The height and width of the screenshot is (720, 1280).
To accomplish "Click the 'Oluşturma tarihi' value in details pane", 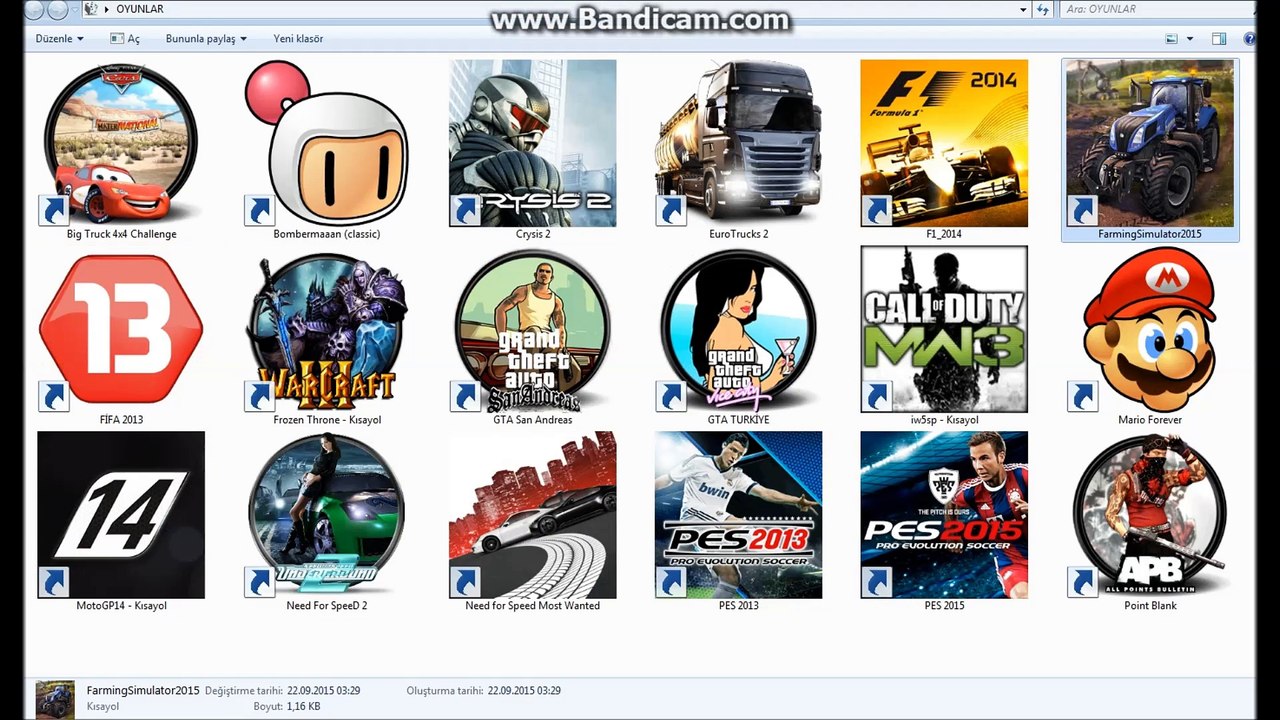I will [524, 691].
